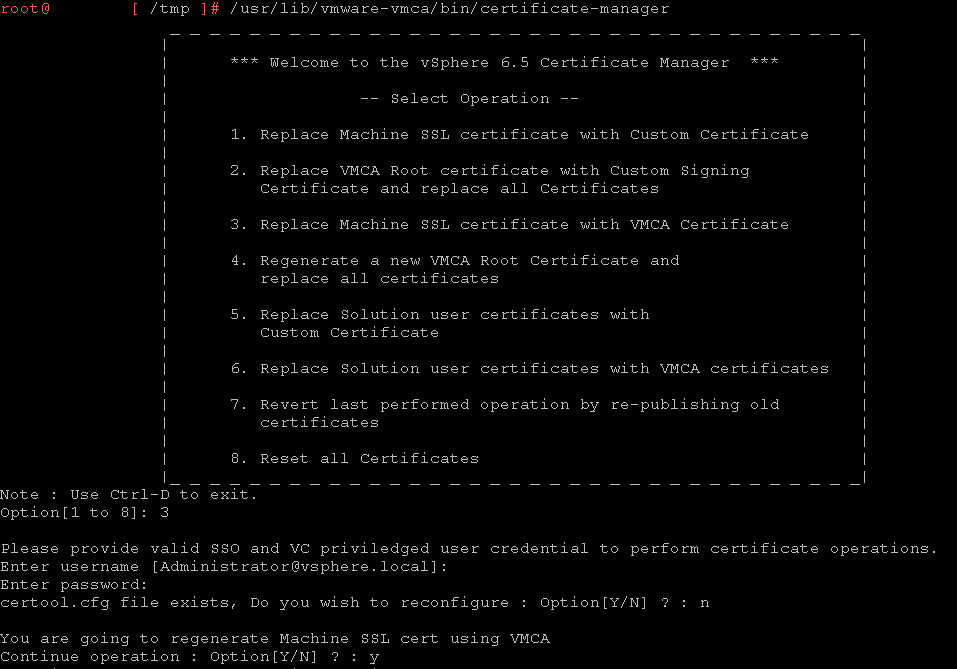The image size is (957, 669).
Task: Click 'Option[1 to 8]: 3' line
Action: click(85, 513)
